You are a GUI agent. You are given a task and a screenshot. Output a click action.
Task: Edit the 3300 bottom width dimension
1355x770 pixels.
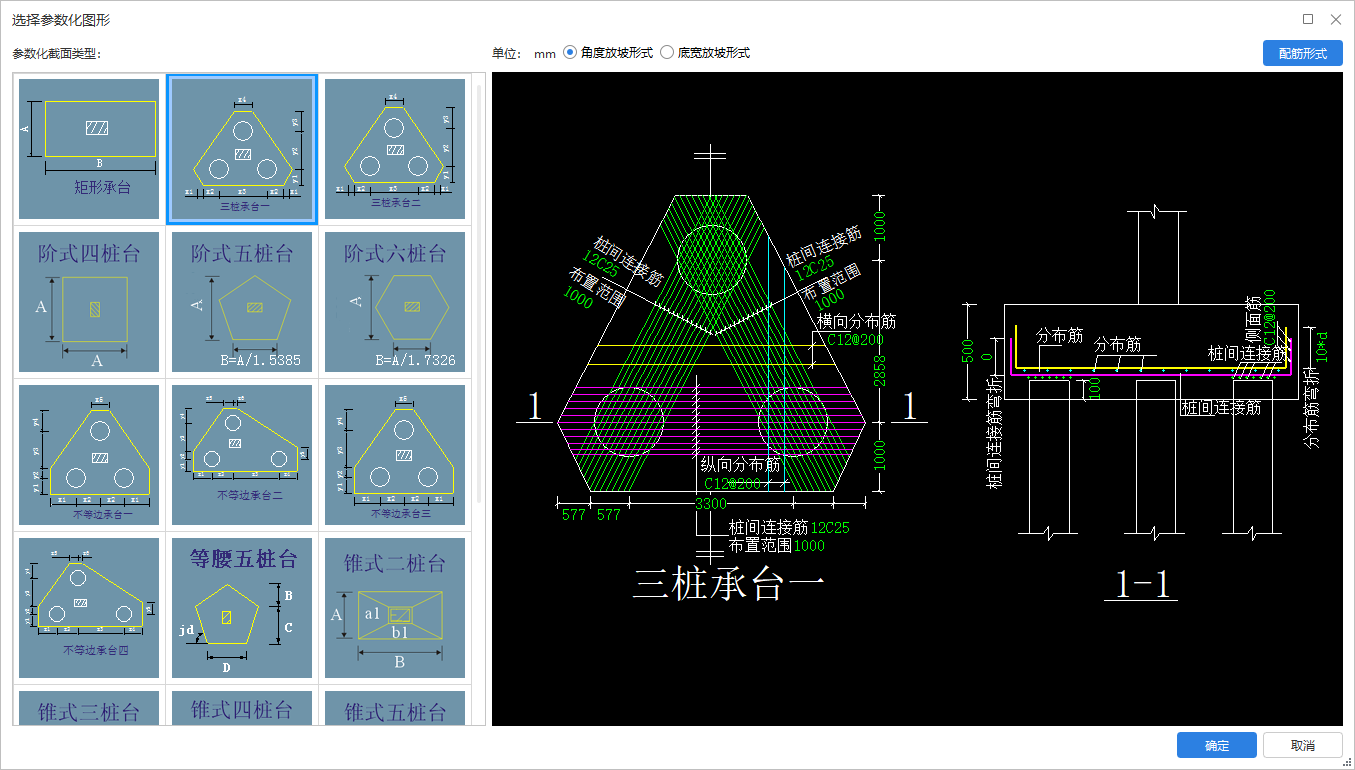(710, 504)
